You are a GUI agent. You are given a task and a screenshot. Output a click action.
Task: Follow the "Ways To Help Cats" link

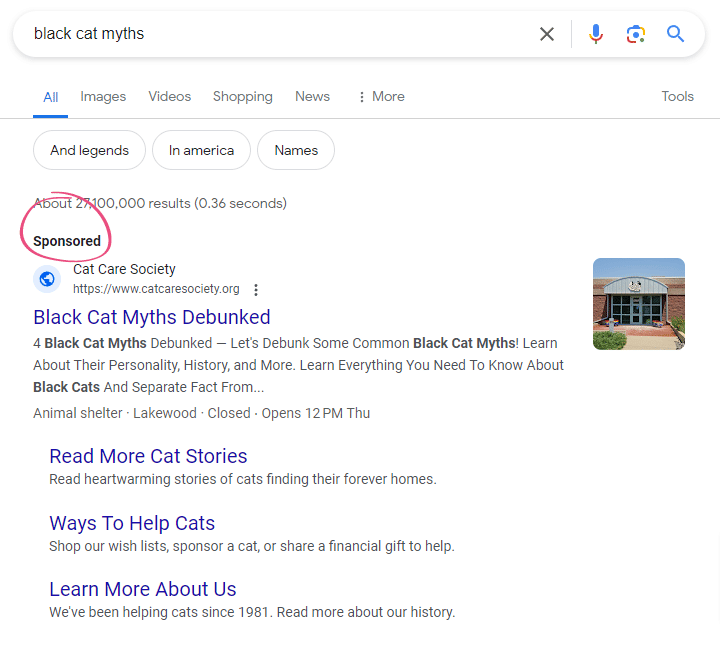point(132,523)
